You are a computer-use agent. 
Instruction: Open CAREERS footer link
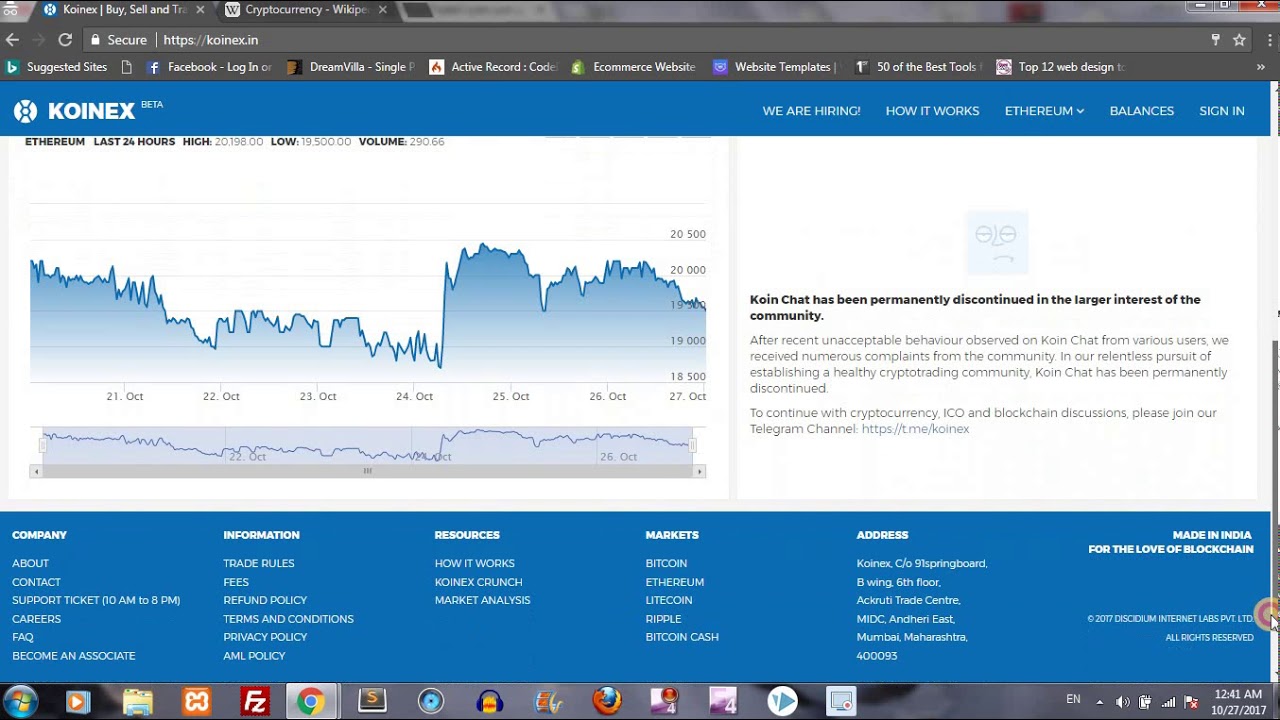[36, 619]
